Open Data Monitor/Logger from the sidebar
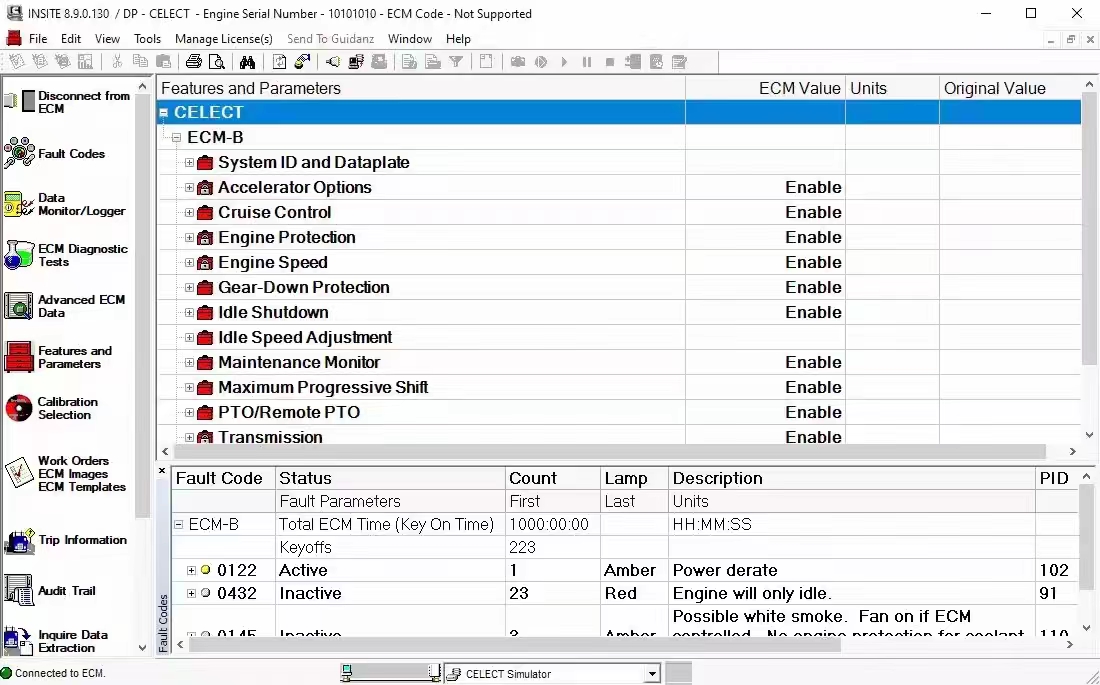Viewport: 1100px width, 685px height. [65, 204]
